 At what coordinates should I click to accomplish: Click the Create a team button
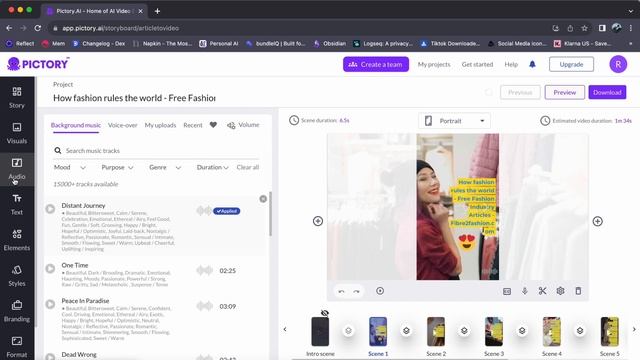376,64
